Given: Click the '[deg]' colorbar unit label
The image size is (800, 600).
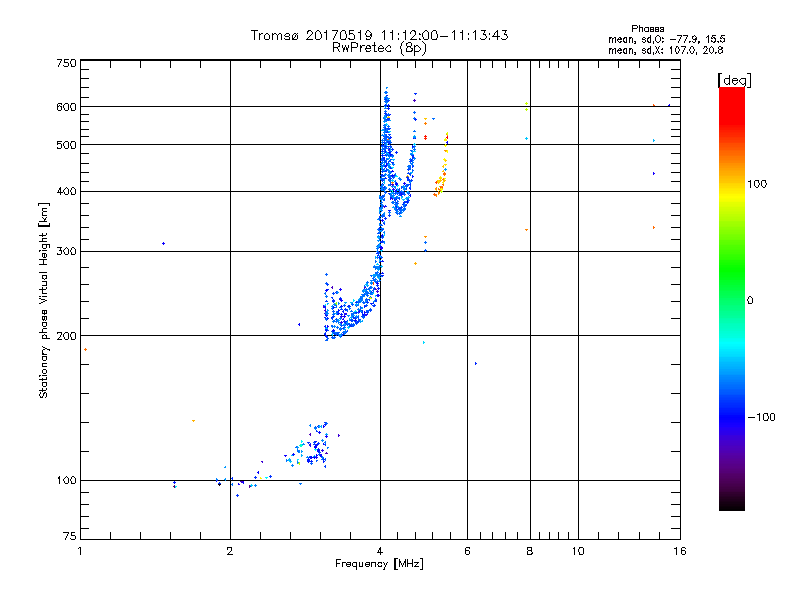Looking at the screenshot, I should pyautogui.click(x=734, y=80).
